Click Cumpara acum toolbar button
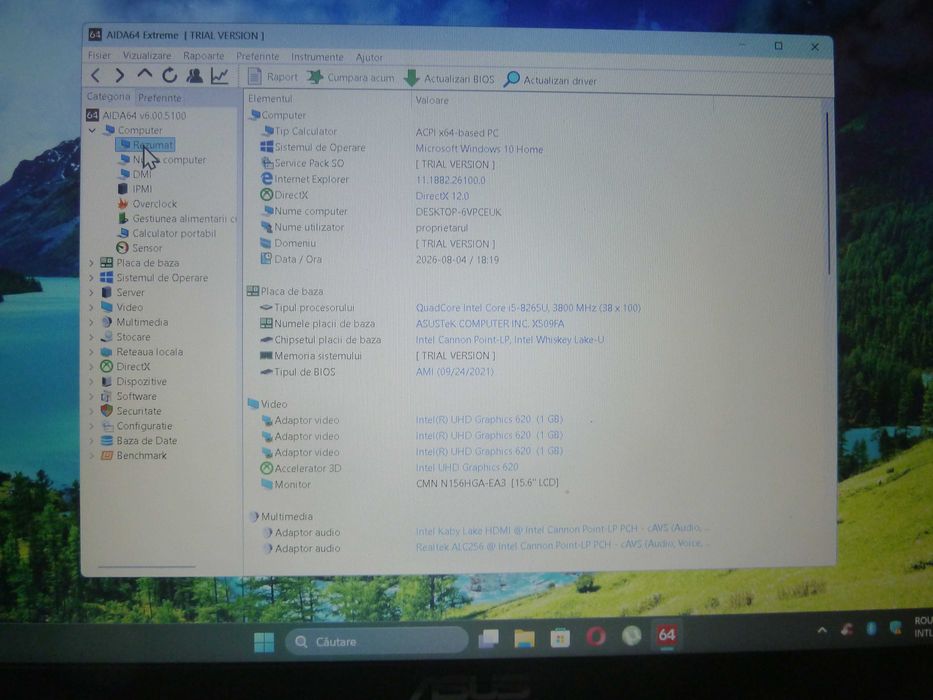Viewport: 933px width, 700px height. tap(350, 77)
